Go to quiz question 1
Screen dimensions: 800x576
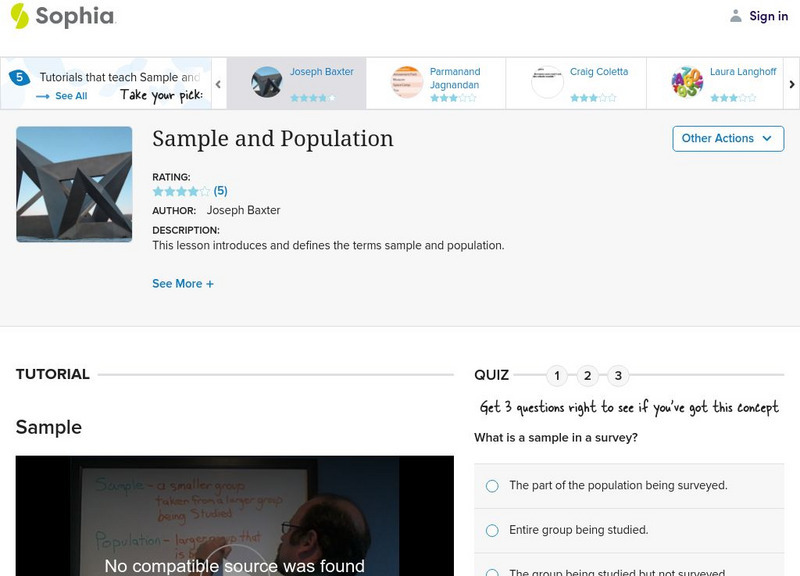click(x=558, y=376)
